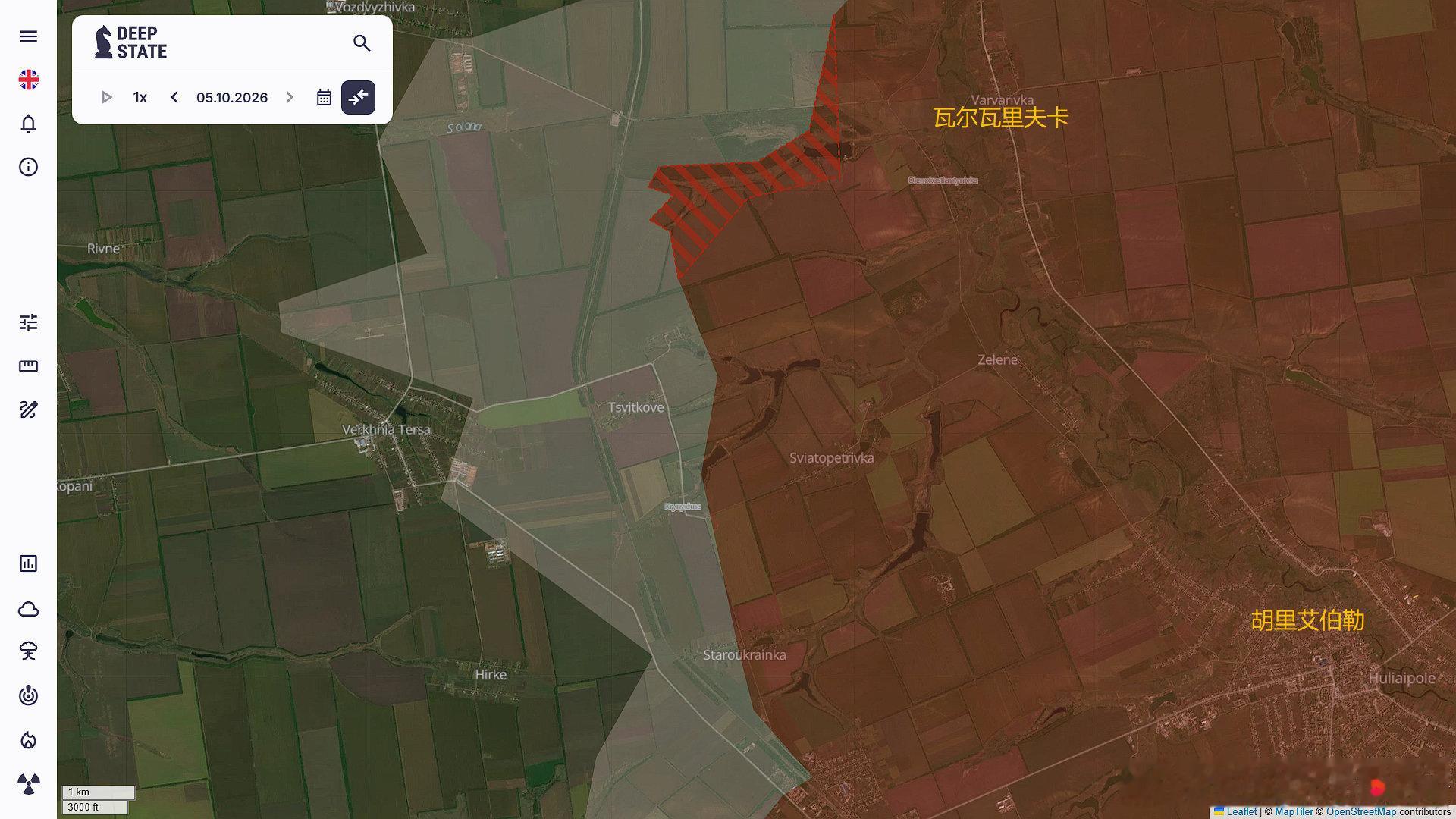Image resolution: width=1456 pixels, height=819 pixels.
Task: Select the pencil drawing tool
Action: tap(28, 410)
